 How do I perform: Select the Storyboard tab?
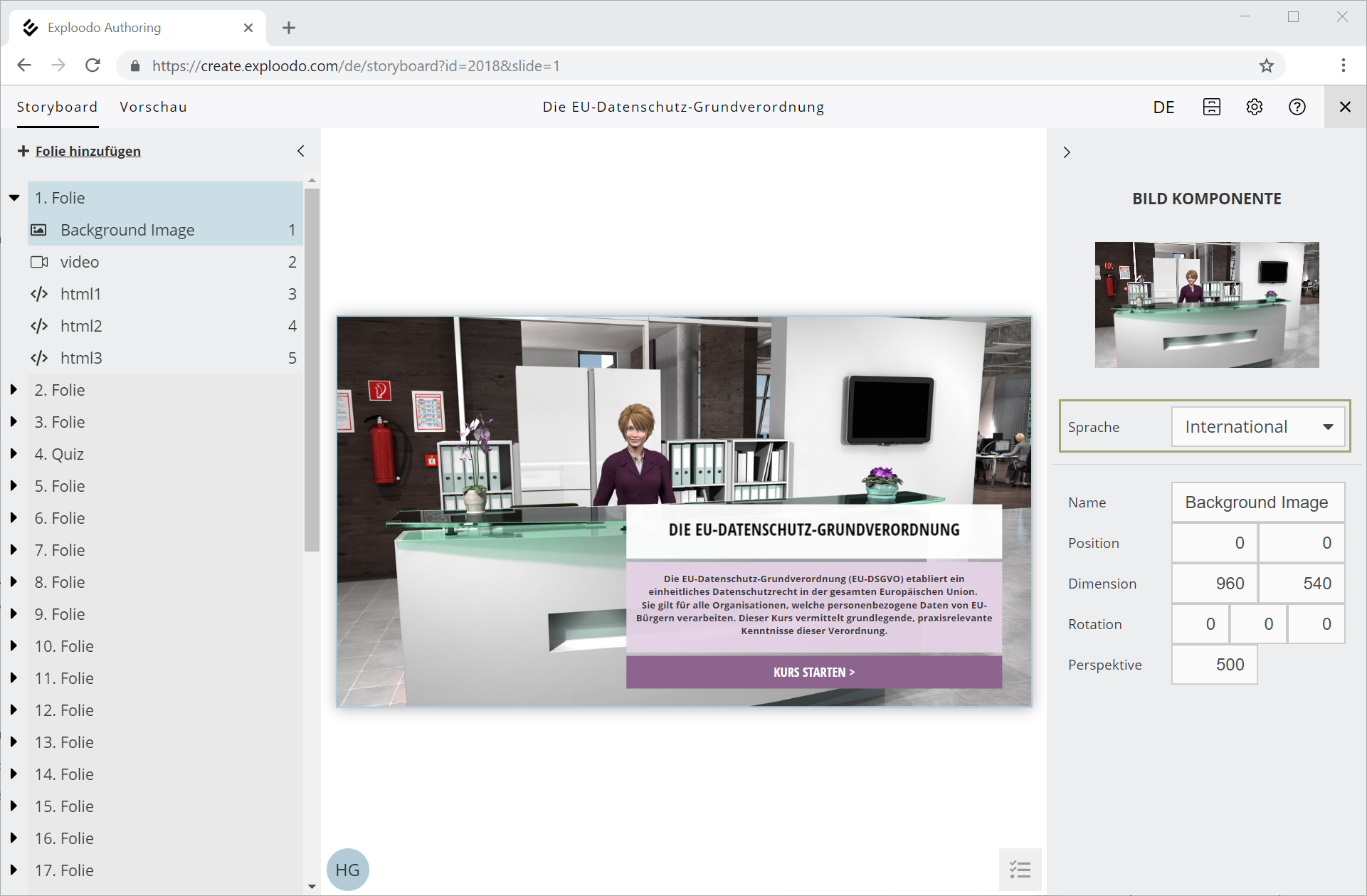[x=57, y=107]
